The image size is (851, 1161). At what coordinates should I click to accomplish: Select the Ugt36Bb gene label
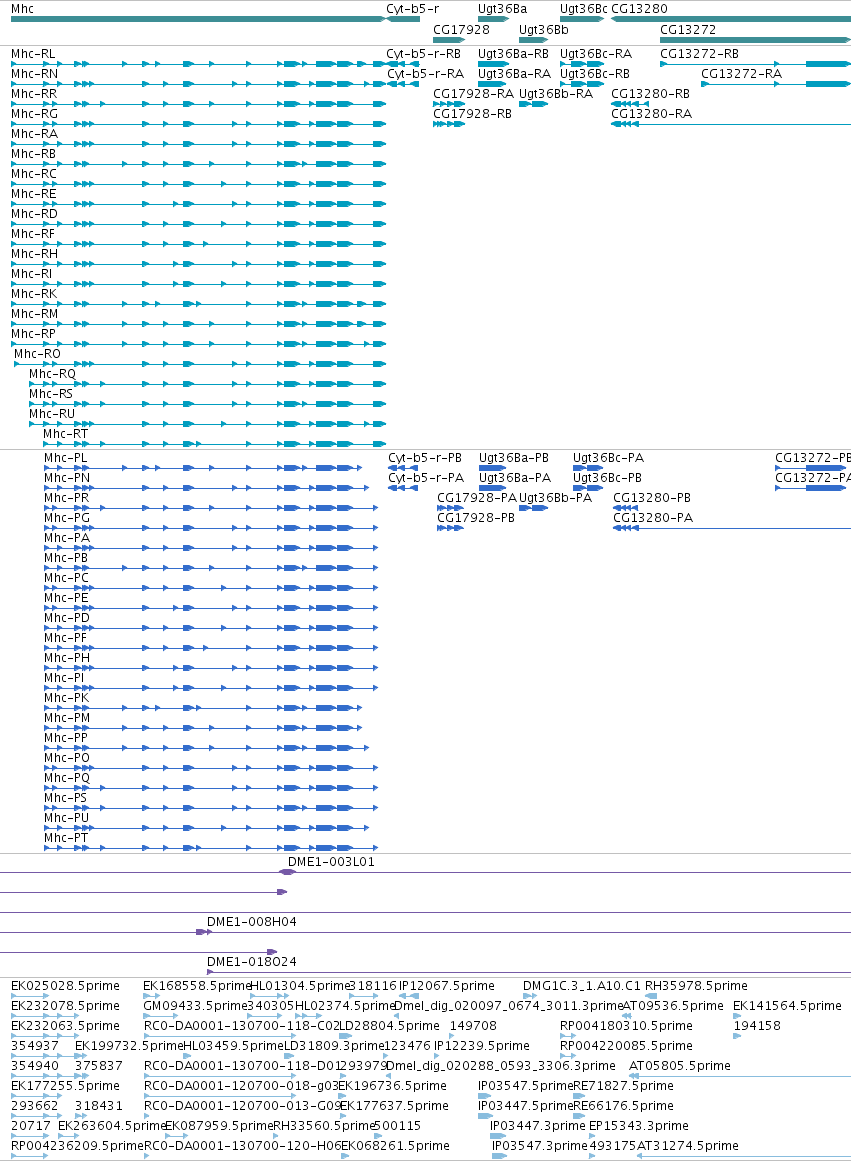point(544,30)
